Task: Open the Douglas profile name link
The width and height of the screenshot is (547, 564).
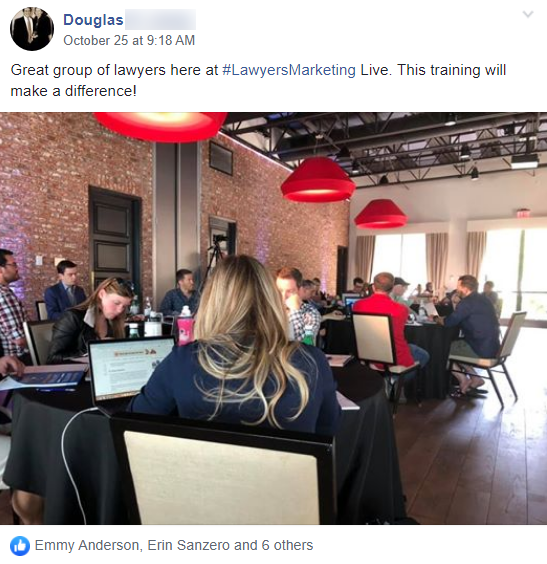Action: pos(94,20)
